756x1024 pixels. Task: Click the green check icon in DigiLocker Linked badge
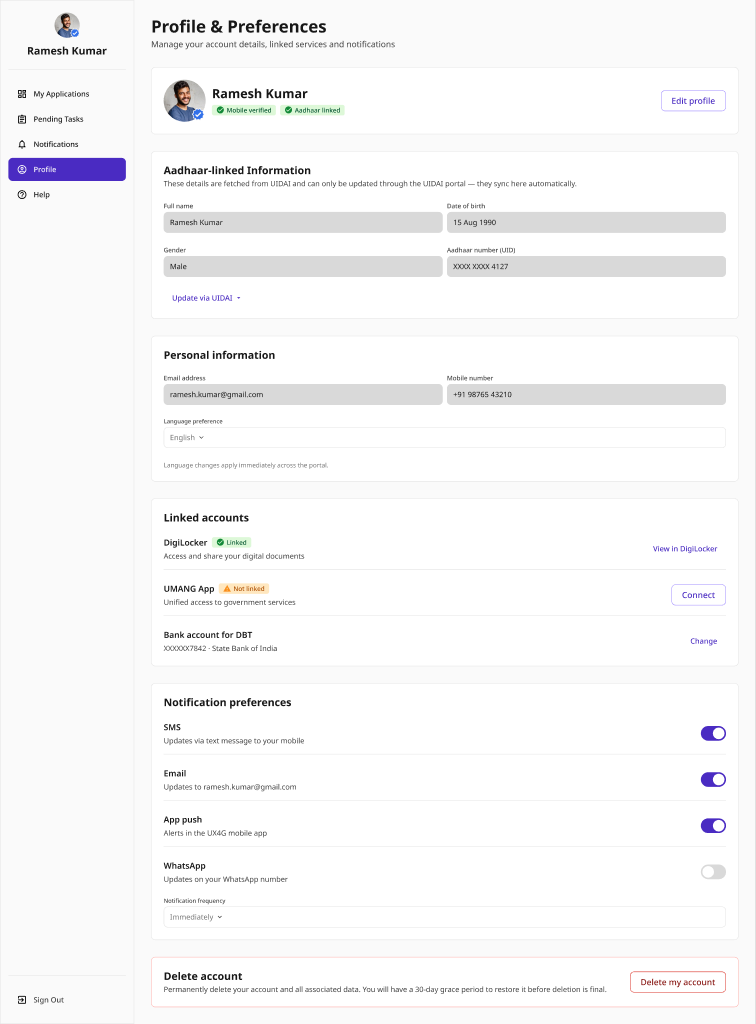220,543
